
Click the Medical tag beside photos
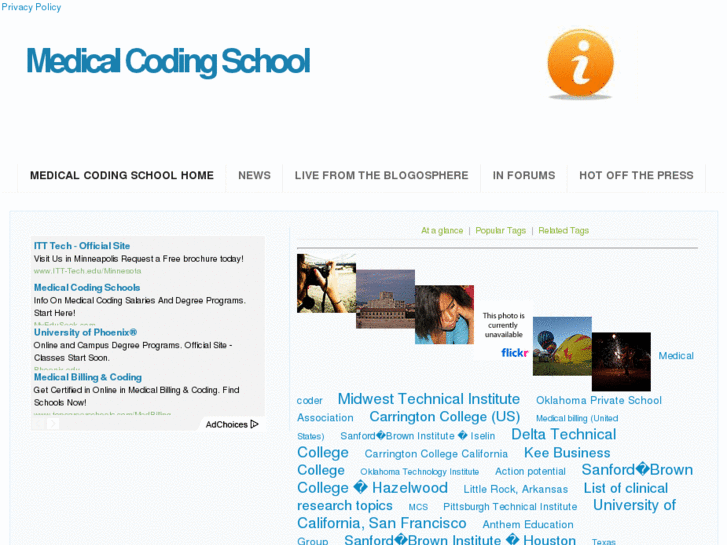(x=676, y=356)
